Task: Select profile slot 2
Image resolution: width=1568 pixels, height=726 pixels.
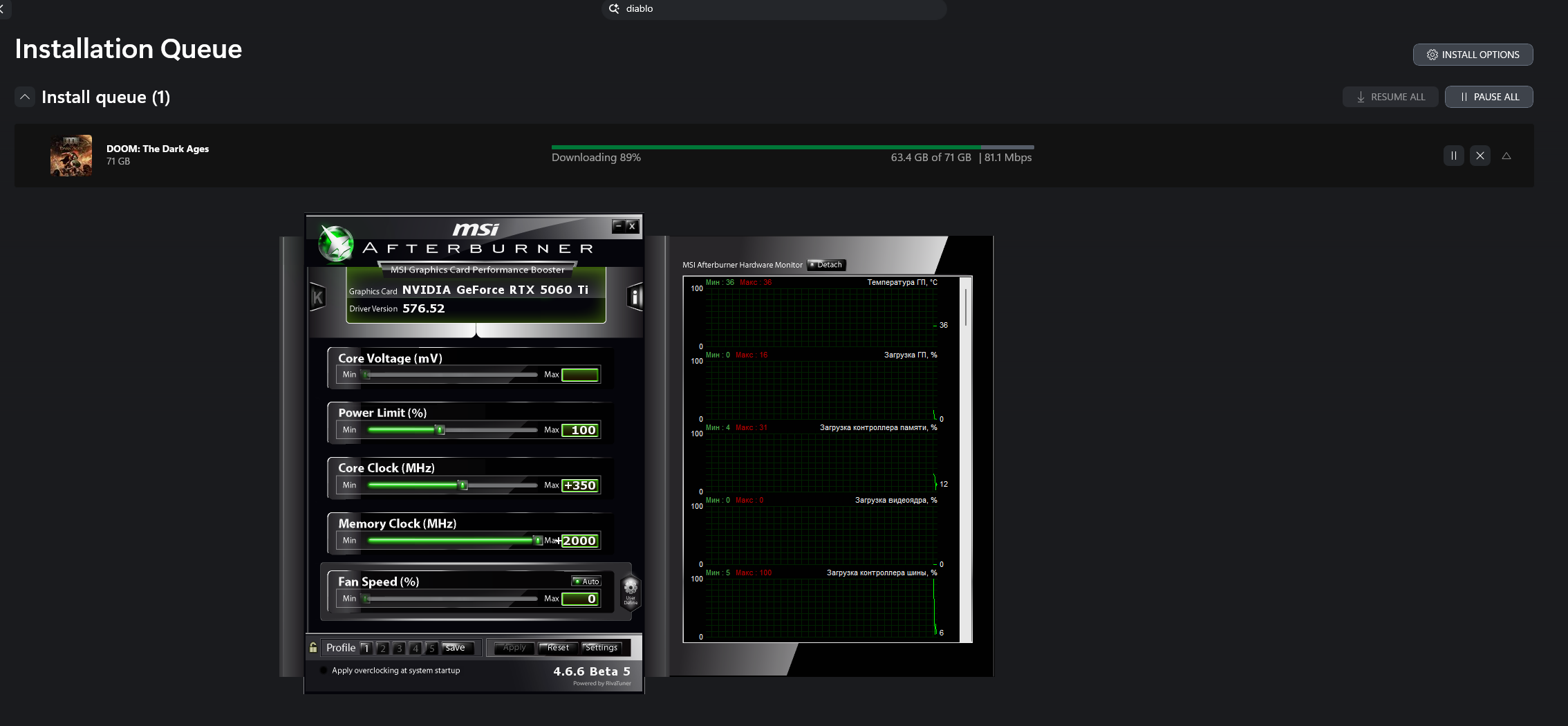Action: point(382,648)
